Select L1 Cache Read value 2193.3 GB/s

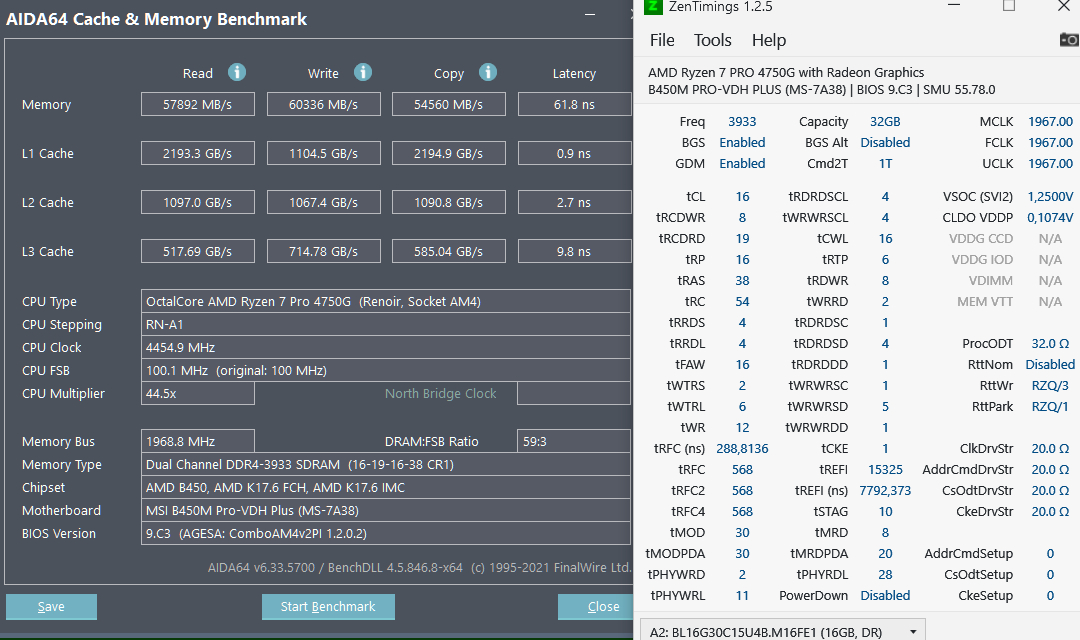198,153
